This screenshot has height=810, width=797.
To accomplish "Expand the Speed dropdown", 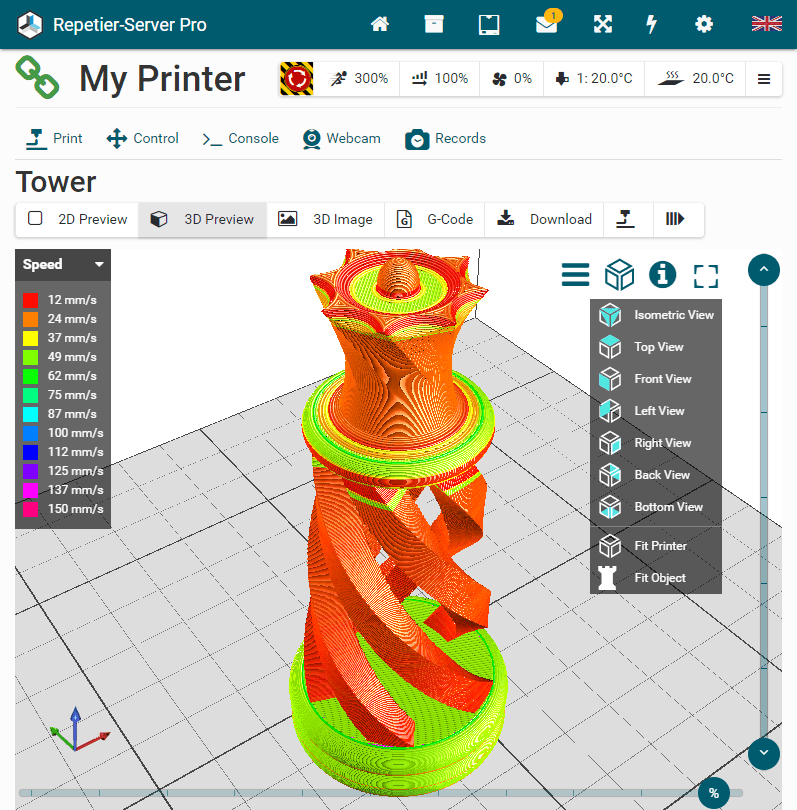I will [x=99, y=265].
